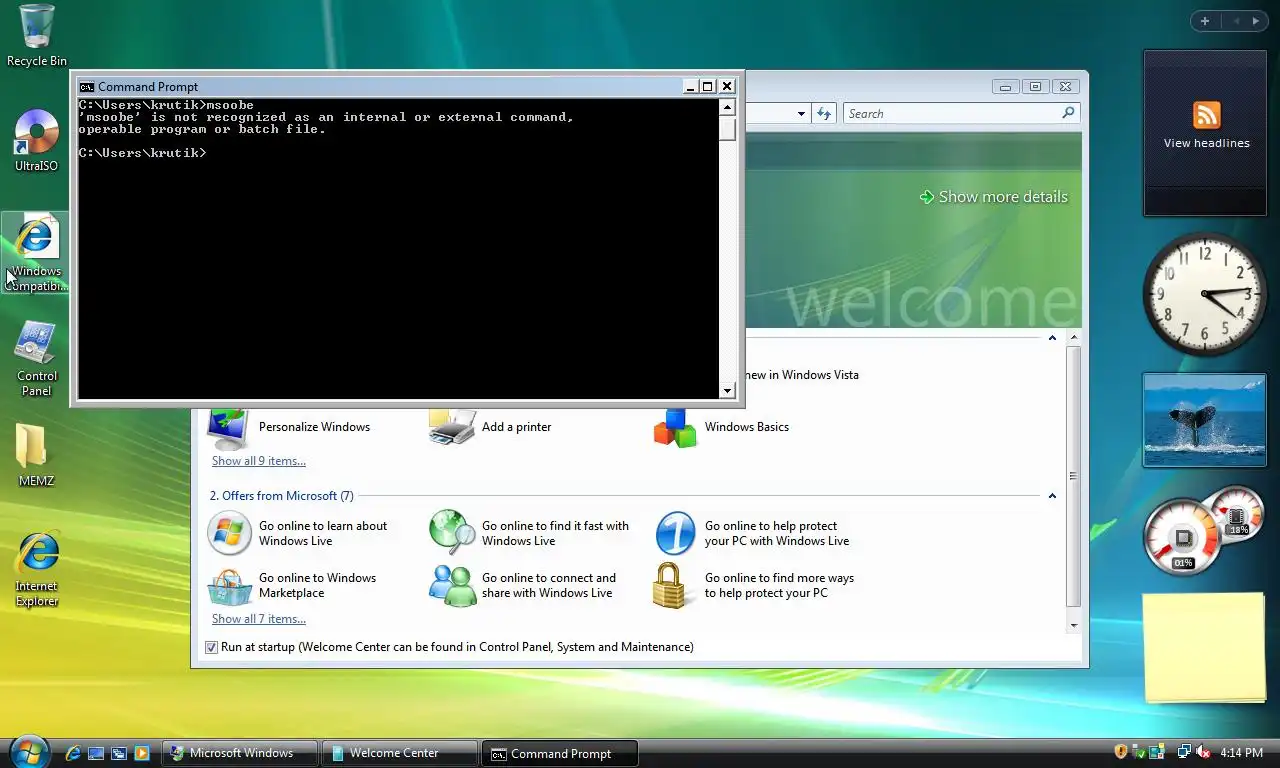Click Welcome Center scrollbar down arrow

pos(1074,625)
